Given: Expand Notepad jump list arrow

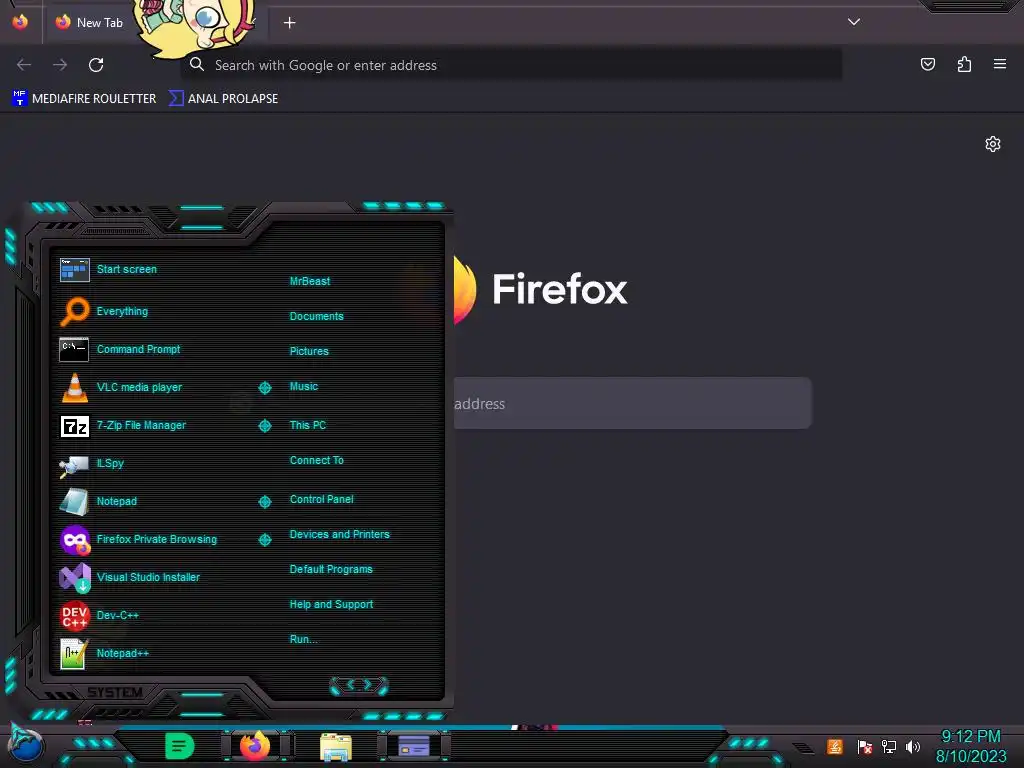Looking at the screenshot, I should pos(264,502).
